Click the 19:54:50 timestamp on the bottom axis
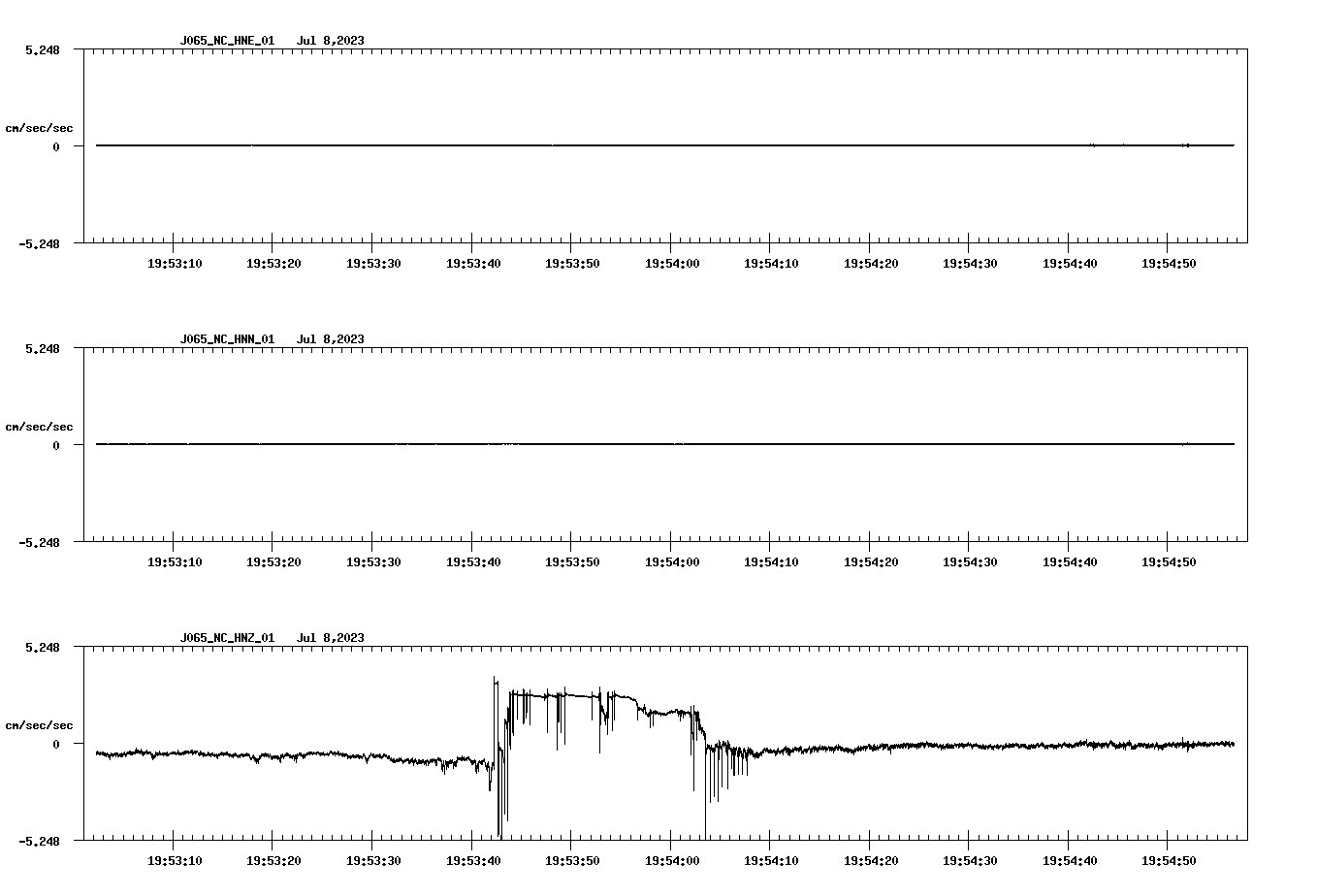The image size is (1317, 896). (1168, 858)
